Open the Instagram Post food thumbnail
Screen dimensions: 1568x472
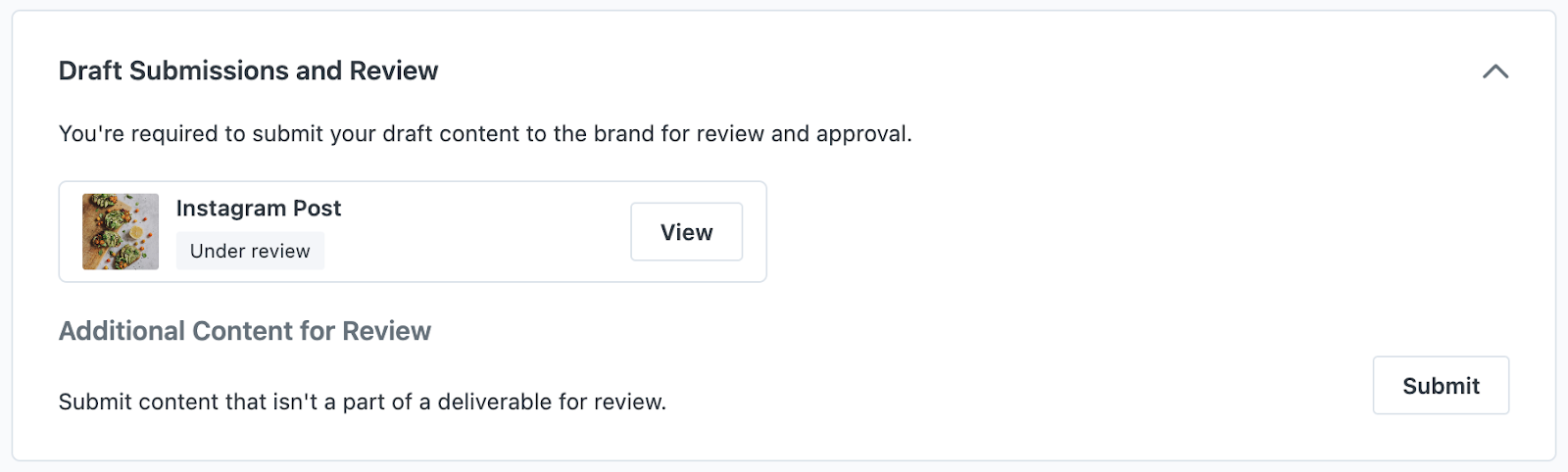[121, 231]
